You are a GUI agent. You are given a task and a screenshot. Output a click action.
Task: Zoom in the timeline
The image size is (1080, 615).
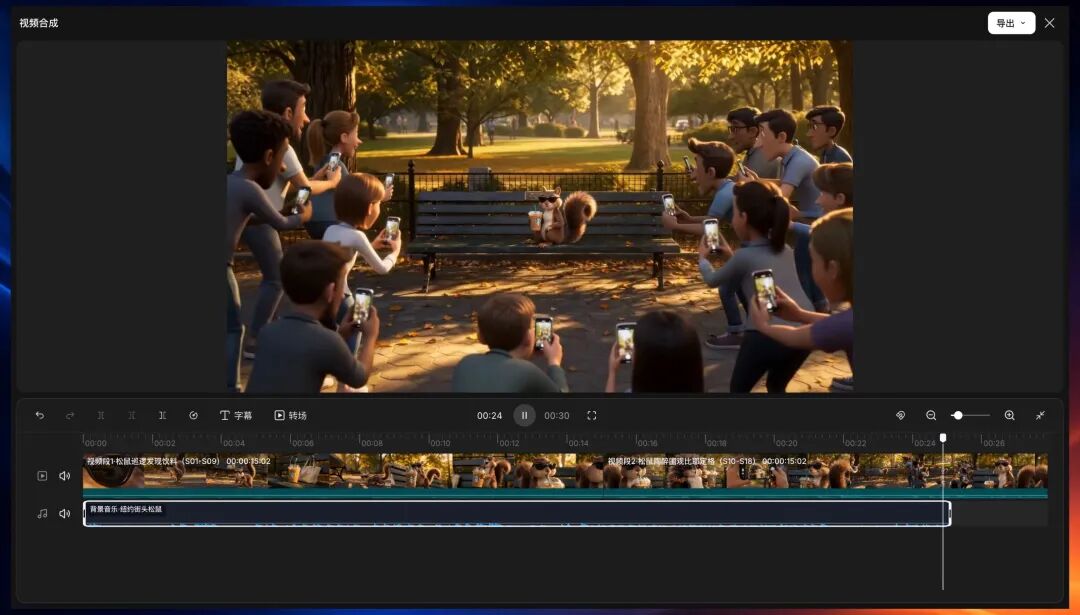coord(1009,415)
